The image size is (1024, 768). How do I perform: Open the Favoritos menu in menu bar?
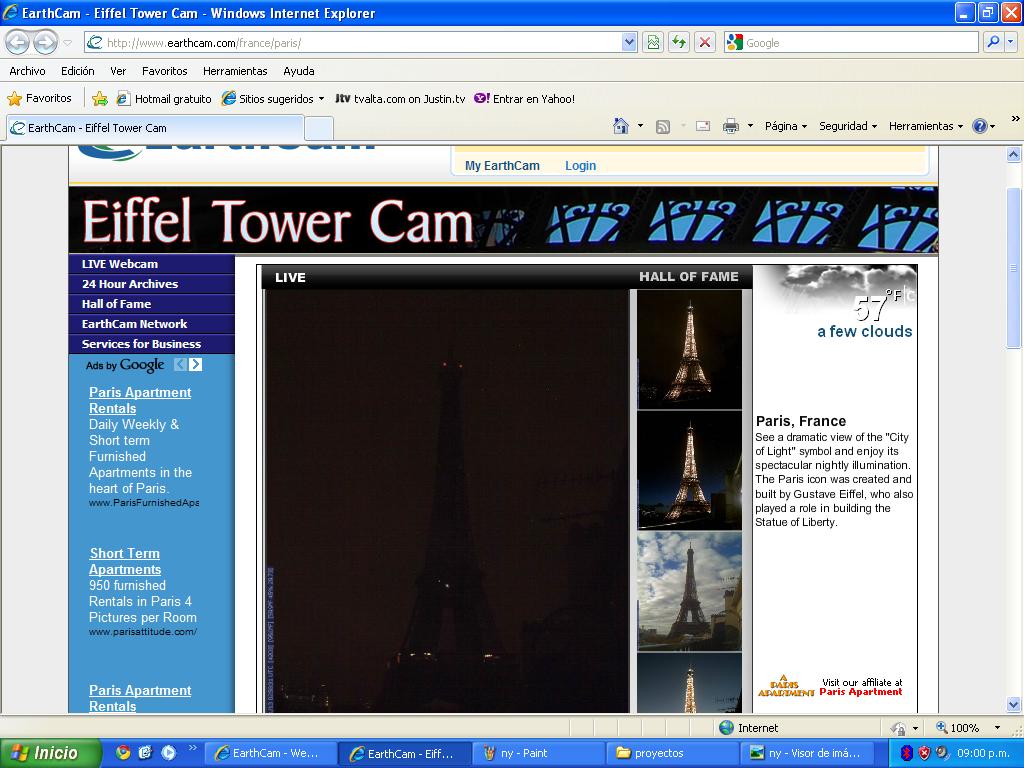coord(165,71)
